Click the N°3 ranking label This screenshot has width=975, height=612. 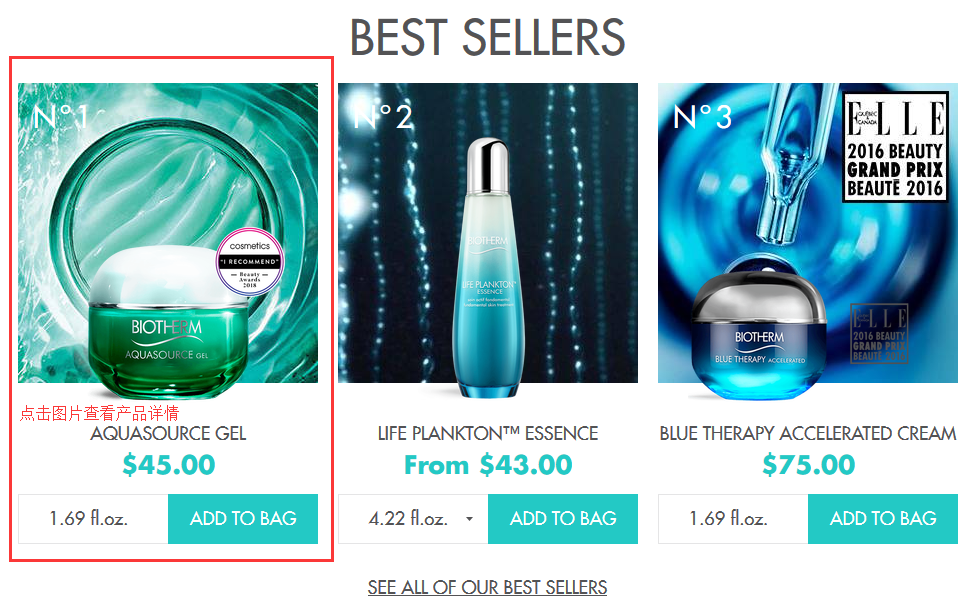703,116
